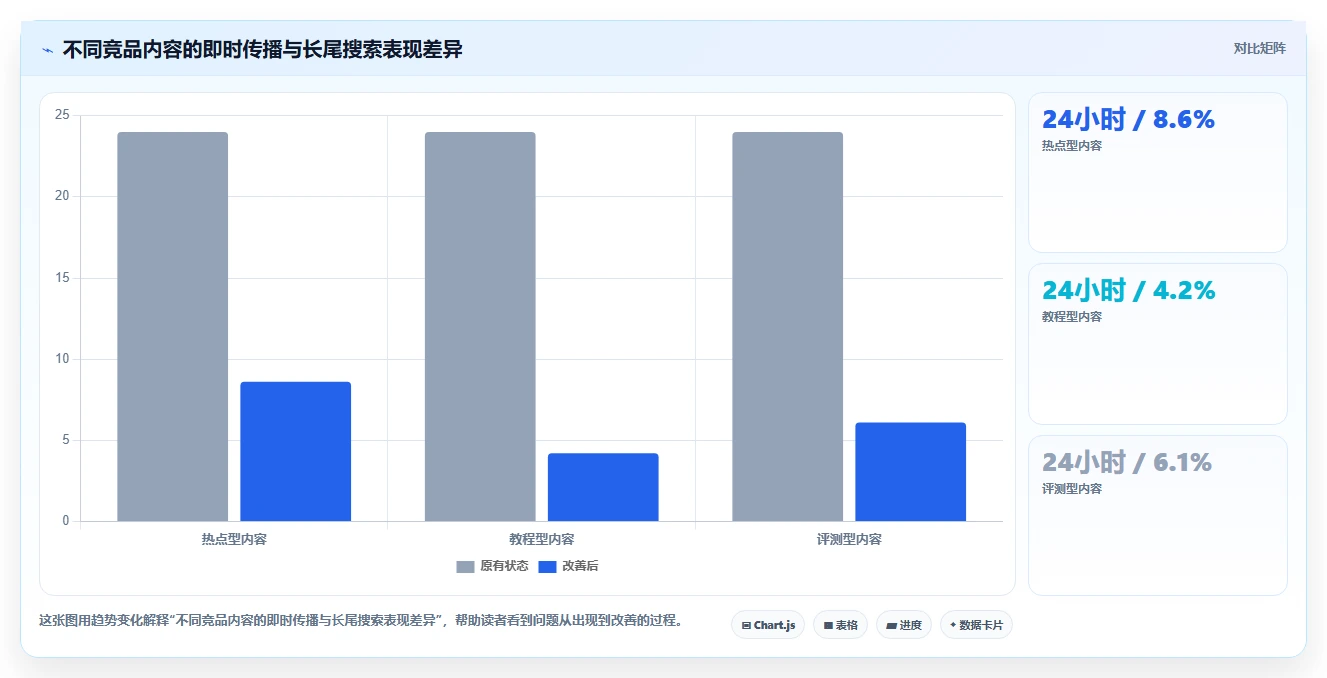Click the 热点型内容 caption in the first card

coord(1072,146)
